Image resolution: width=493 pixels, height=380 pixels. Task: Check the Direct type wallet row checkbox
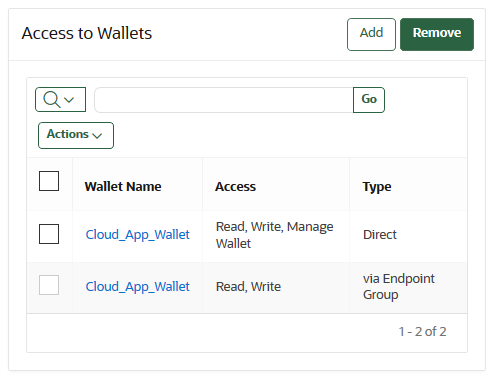coord(49,234)
